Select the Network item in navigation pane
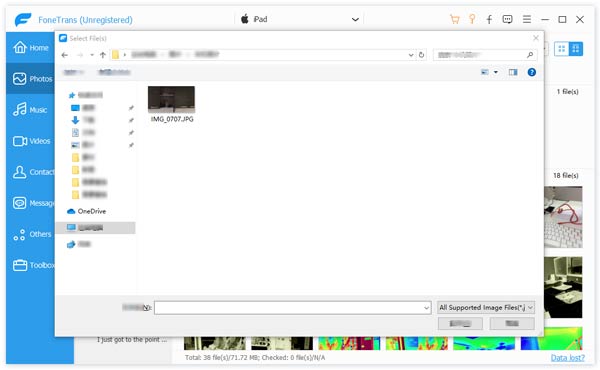Image resolution: width=600 pixels, height=370 pixels. pyautogui.click(x=79, y=244)
